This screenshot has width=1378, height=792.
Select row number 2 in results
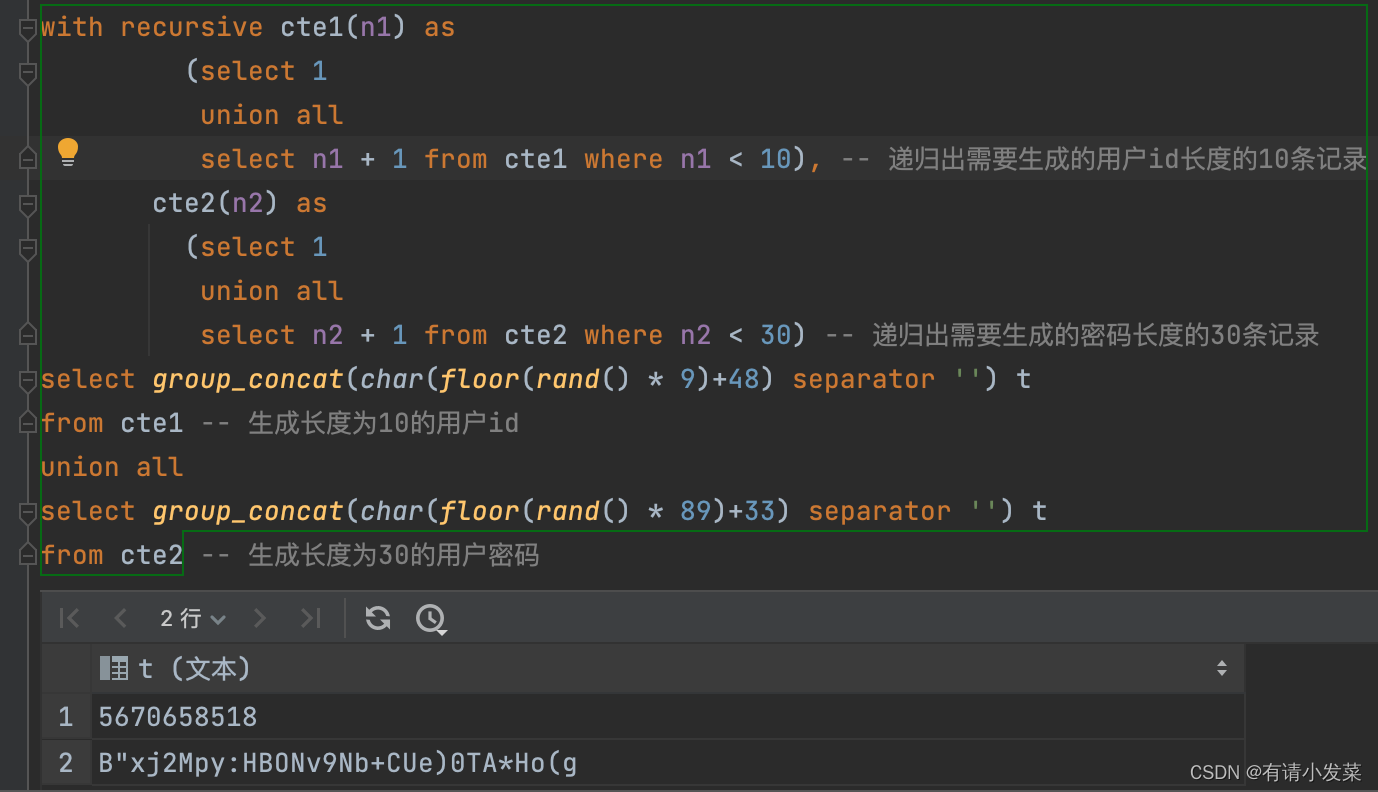click(66, 764)
